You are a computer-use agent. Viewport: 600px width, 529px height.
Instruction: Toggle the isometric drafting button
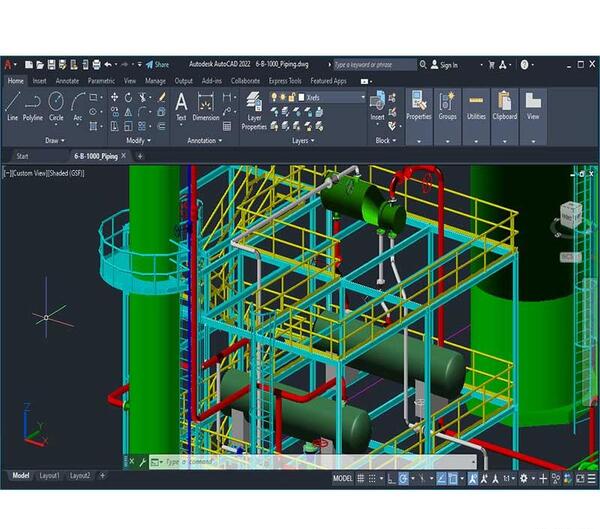pos(422,478)
